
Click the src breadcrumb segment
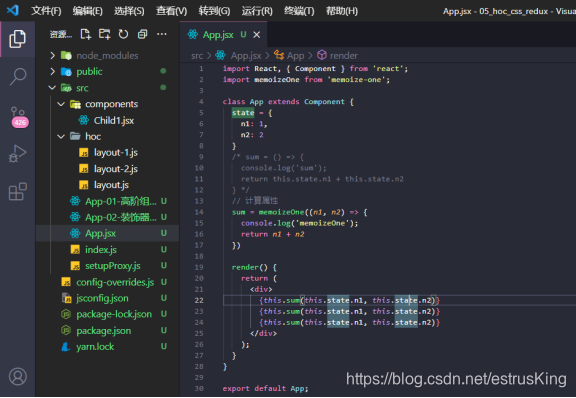(x=197, y=55)
